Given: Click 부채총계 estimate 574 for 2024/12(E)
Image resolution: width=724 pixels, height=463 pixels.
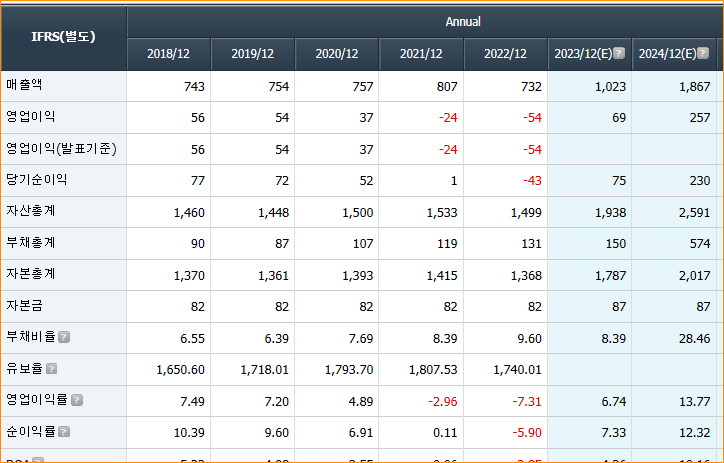Looking at the screenshot, I should pyautogui.click(x=700, y=244).
